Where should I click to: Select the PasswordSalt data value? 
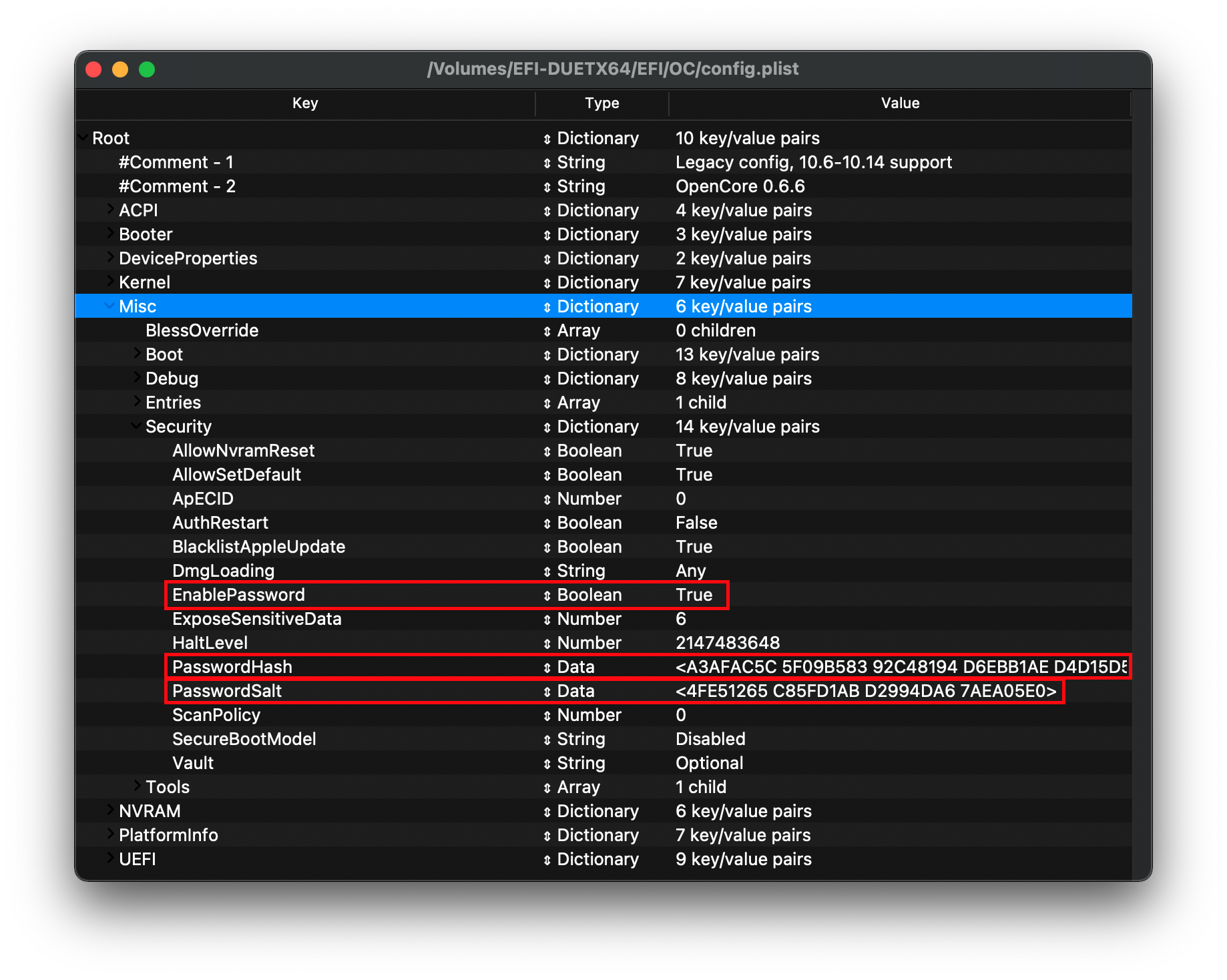(x=866, y=691)
